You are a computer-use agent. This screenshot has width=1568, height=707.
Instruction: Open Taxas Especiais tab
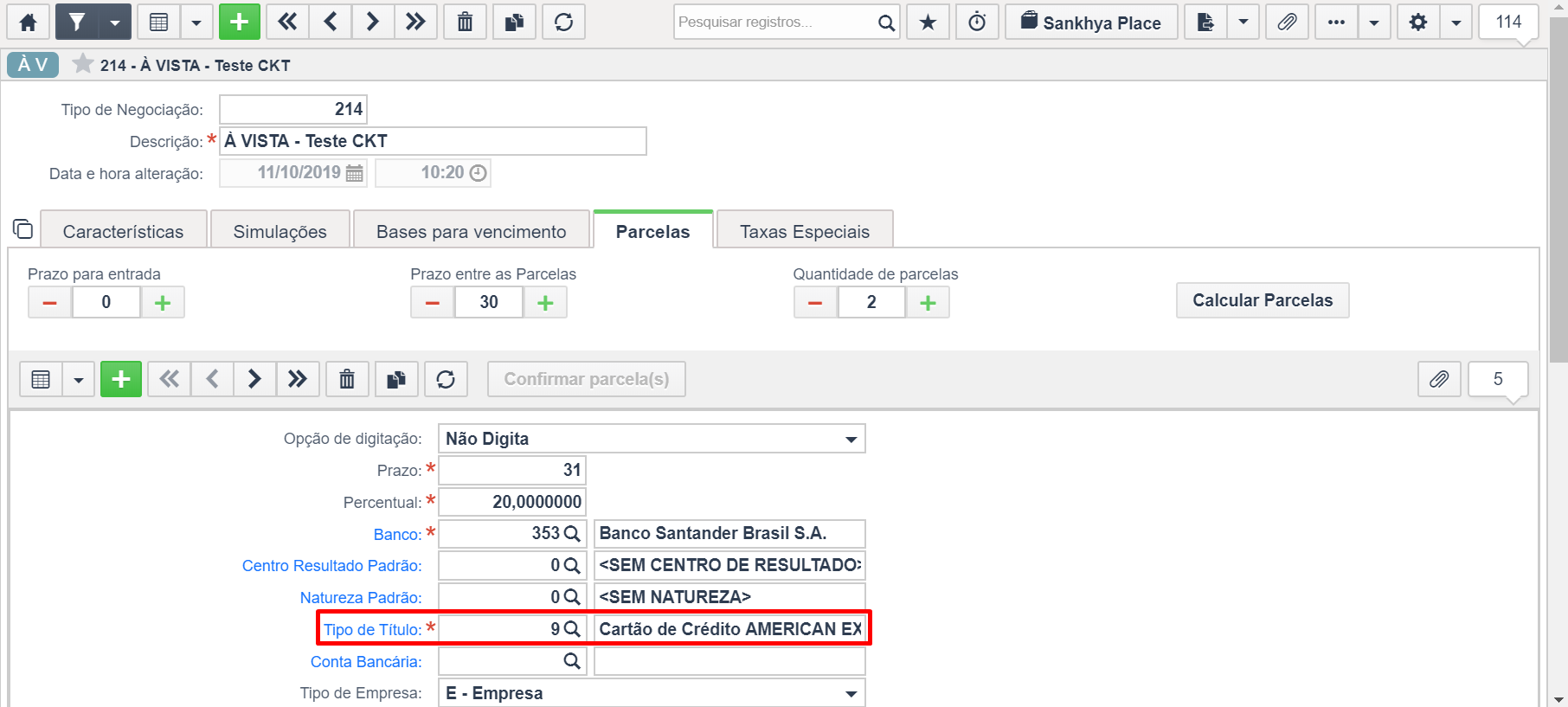(805, 231)
